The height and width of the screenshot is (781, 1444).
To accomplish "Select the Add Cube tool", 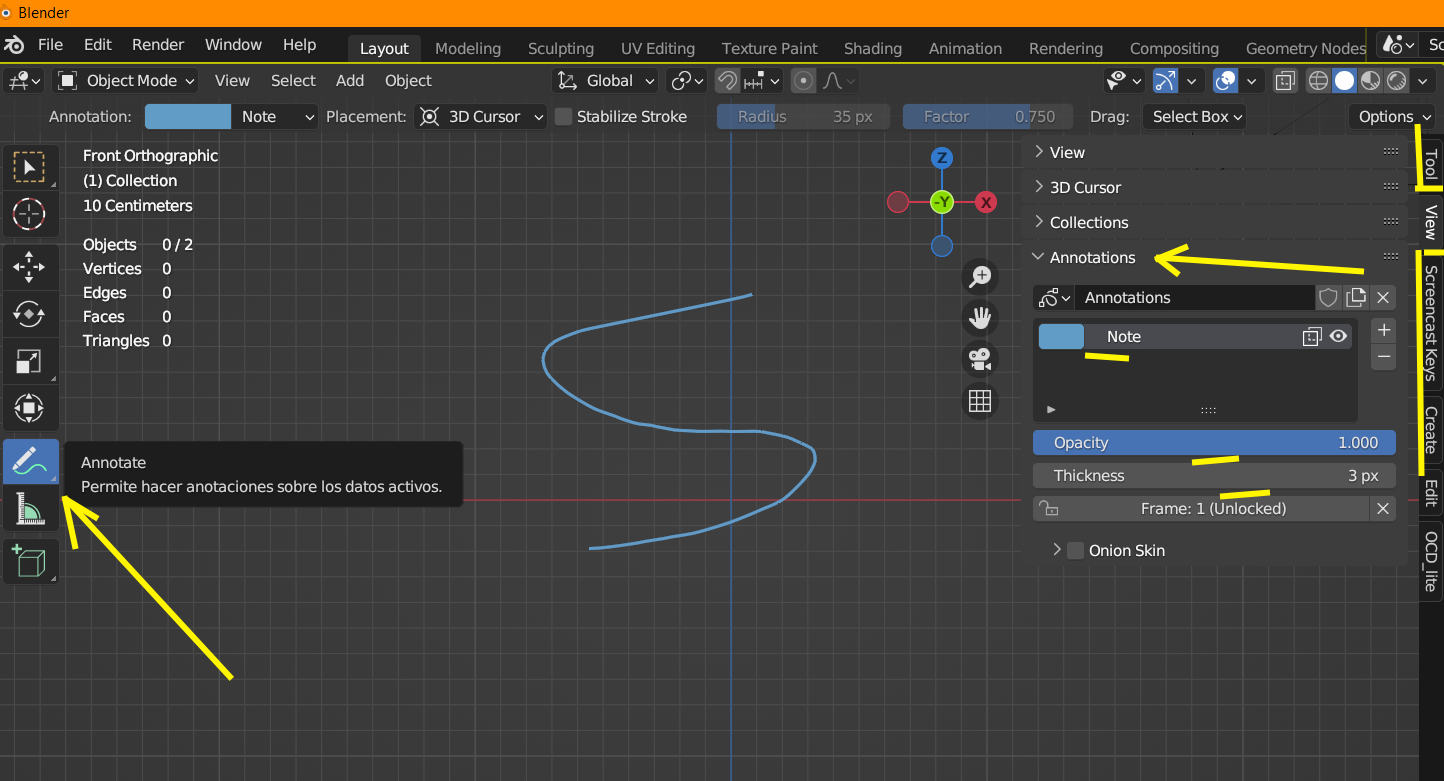I will pos(30,561).
